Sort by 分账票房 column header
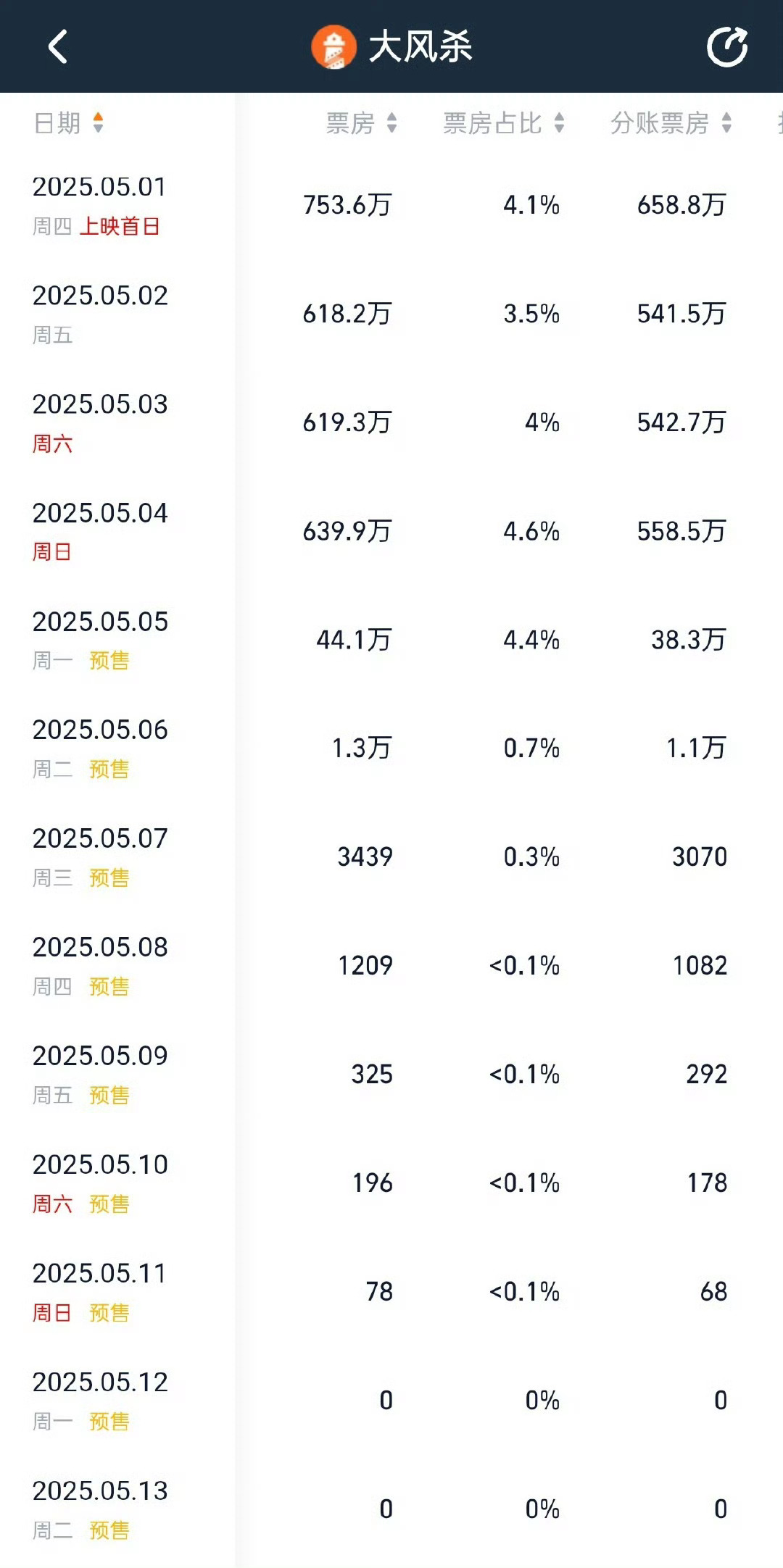Screen dimensions: 783x1568 click(x=660, y=123)
